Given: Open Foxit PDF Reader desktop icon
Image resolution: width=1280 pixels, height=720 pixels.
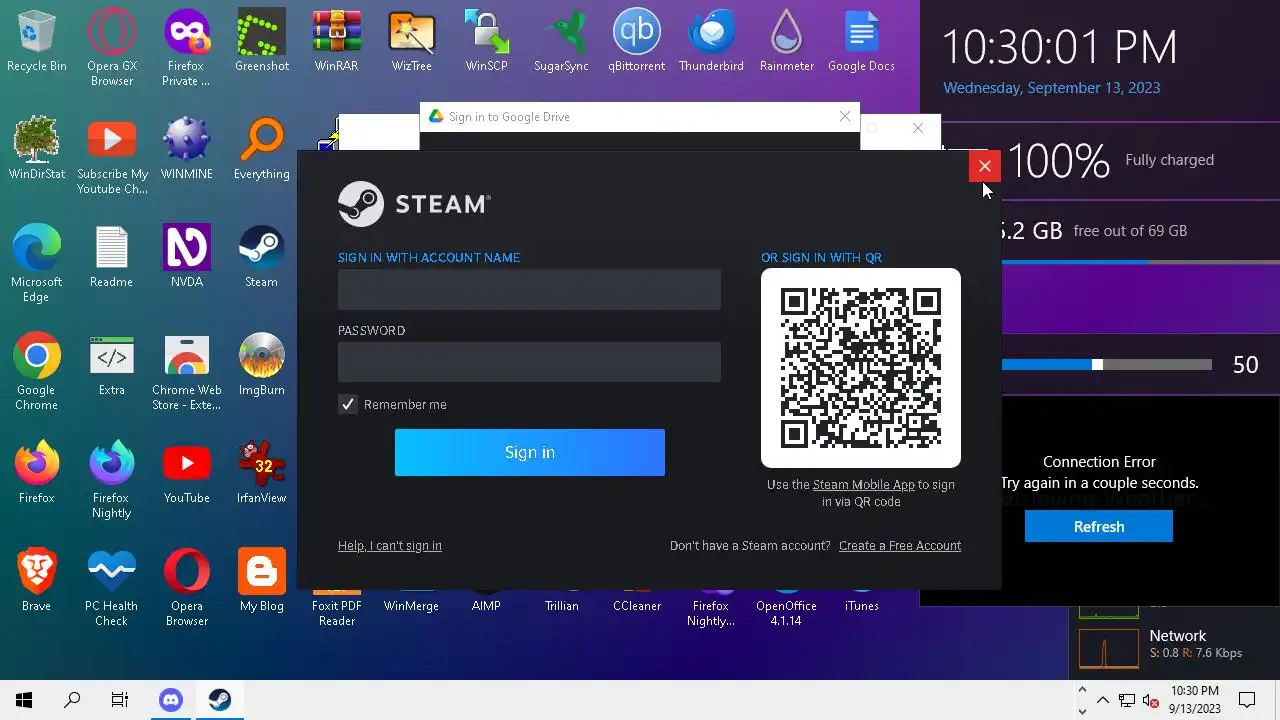Looking at the screenshot, I should [x=337, y=608].
